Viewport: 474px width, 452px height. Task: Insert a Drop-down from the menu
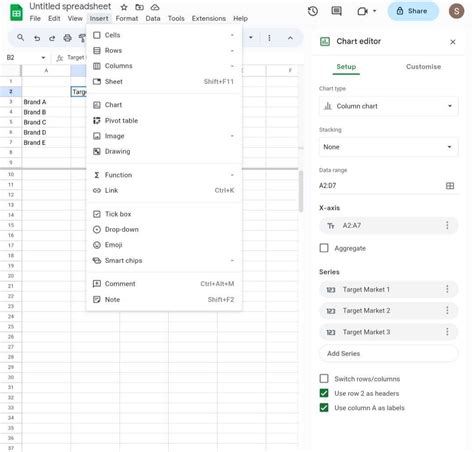click(164, 229)
